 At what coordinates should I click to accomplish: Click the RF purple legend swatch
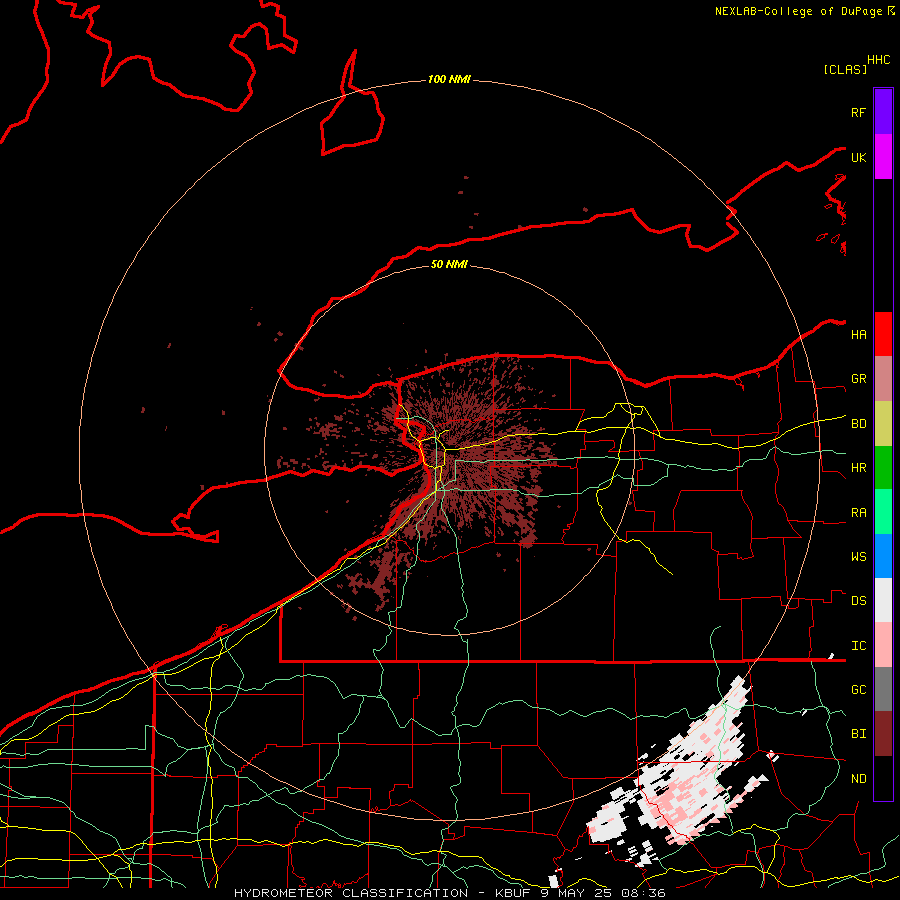[x=883, y=112]
